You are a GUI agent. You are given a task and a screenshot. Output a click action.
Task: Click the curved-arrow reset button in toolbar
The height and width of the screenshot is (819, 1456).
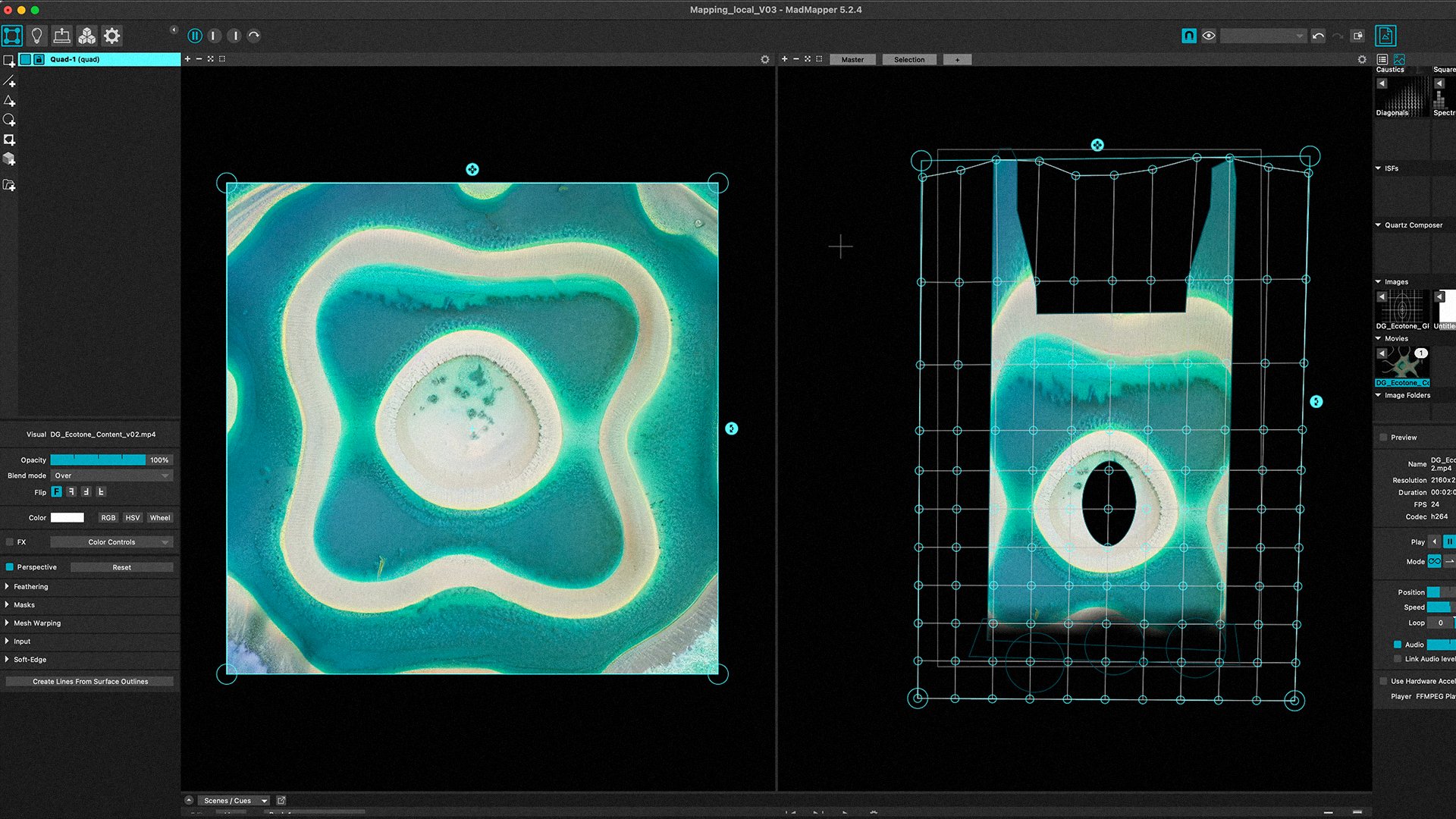254,36
